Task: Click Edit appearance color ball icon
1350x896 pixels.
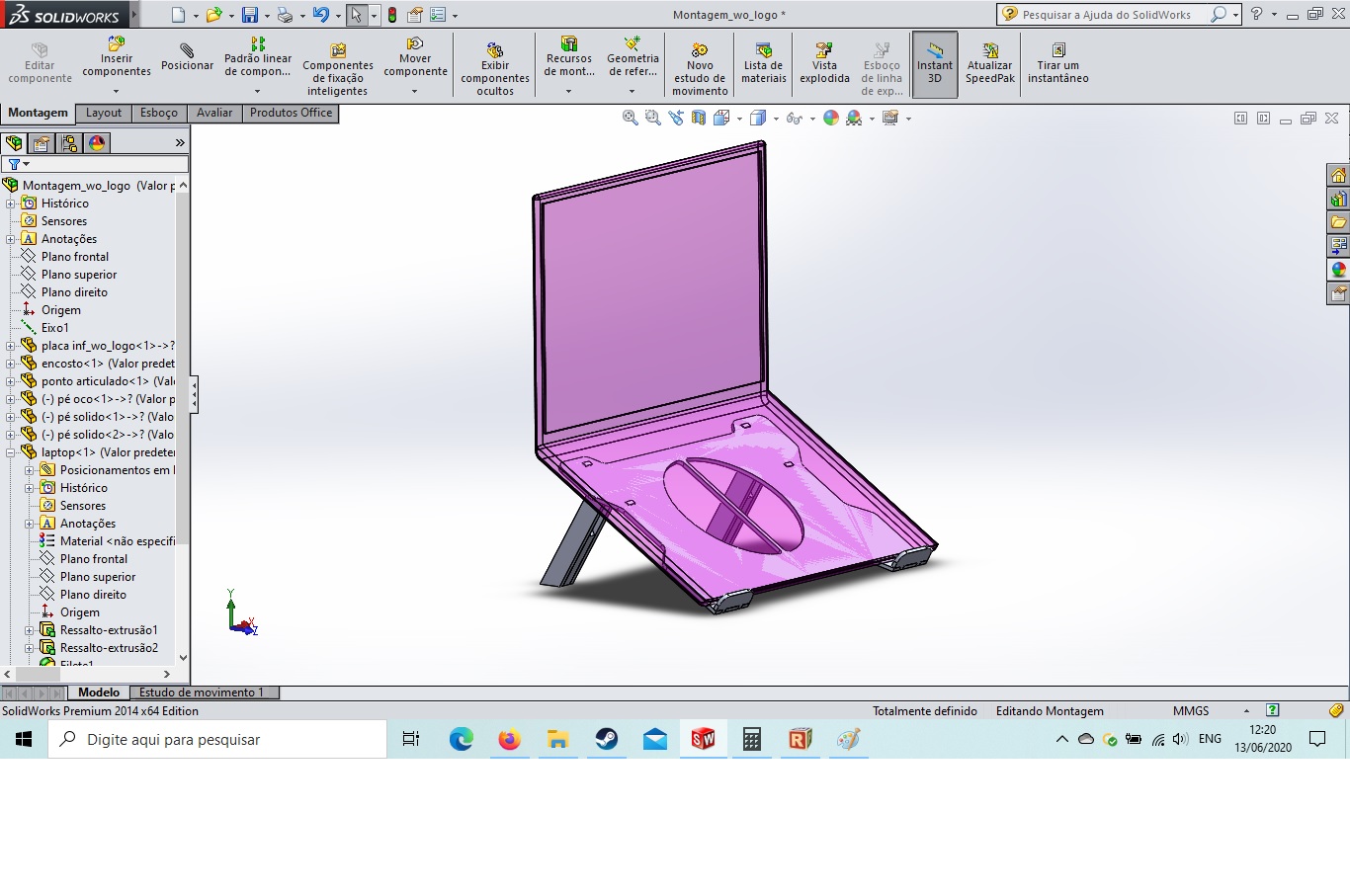Action: coord(831,118)
